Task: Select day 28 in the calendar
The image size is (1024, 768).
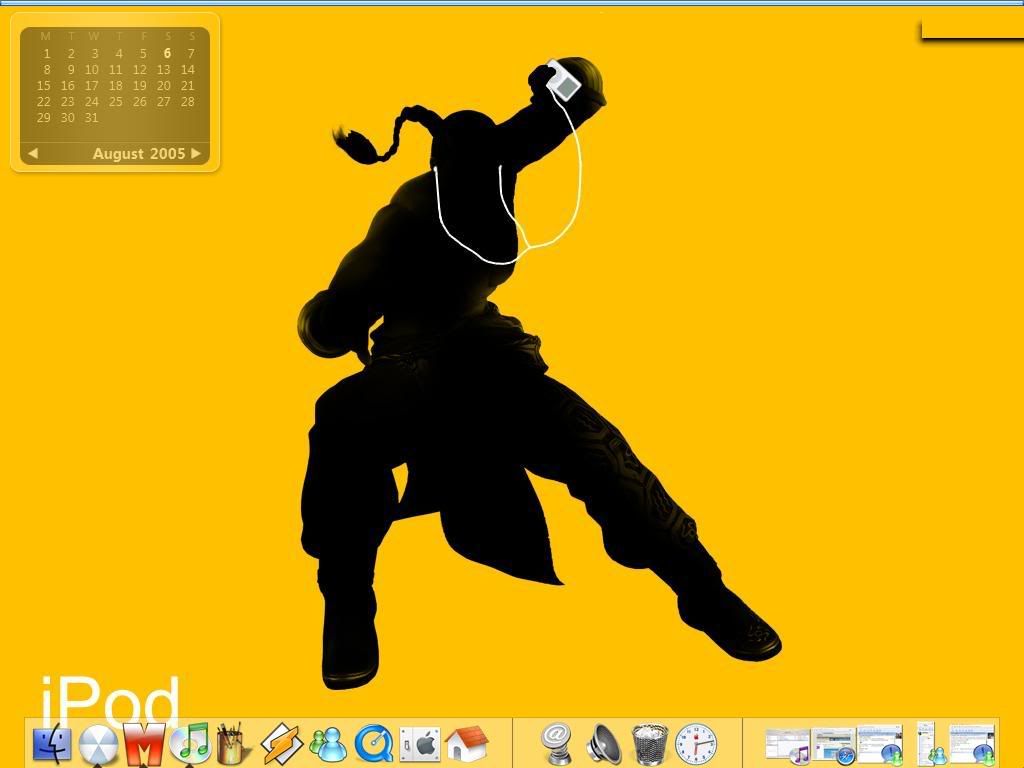Action: click(x=188, y=101)
